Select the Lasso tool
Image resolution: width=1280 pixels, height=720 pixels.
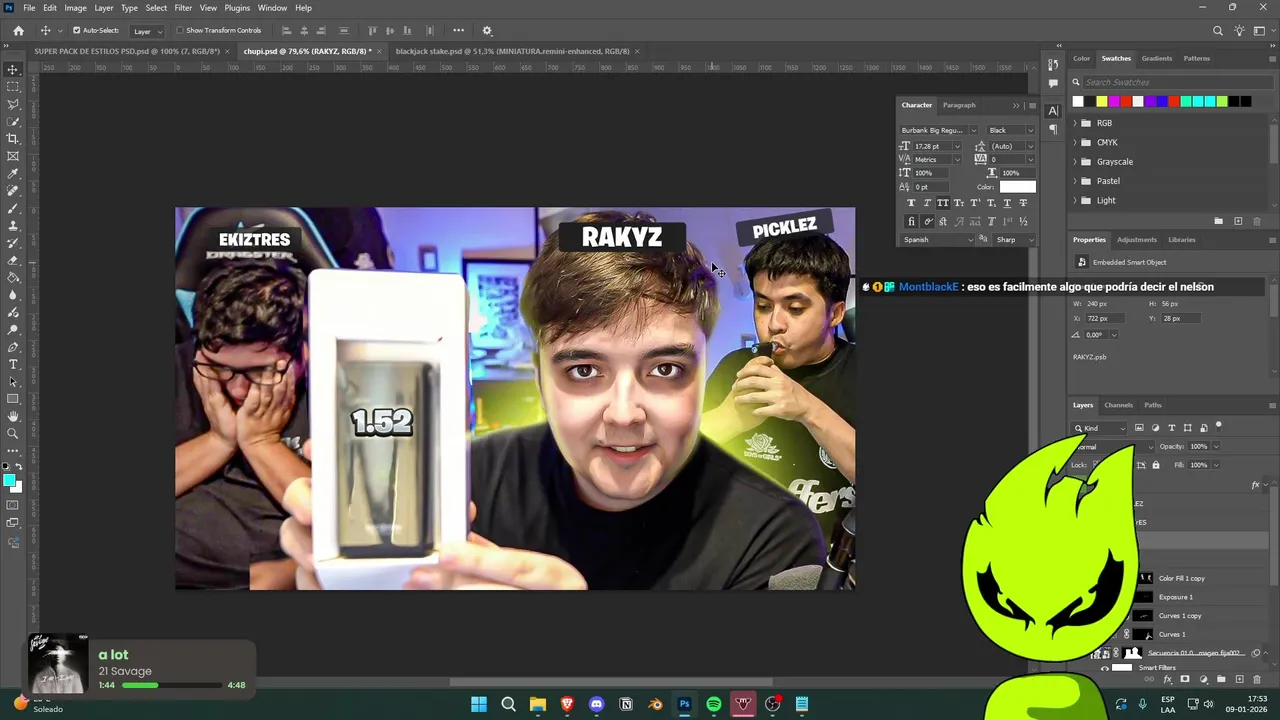(x=13, y=104)
